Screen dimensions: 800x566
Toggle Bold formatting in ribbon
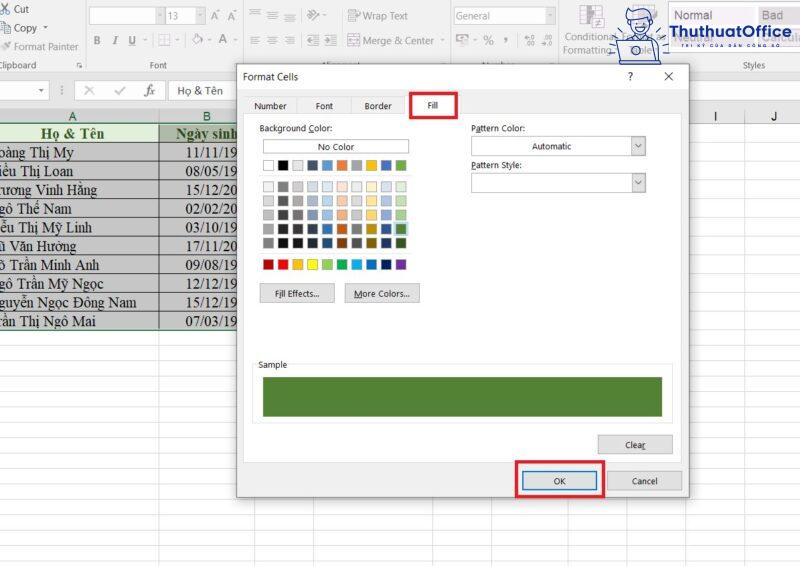[x=97, y=40]
